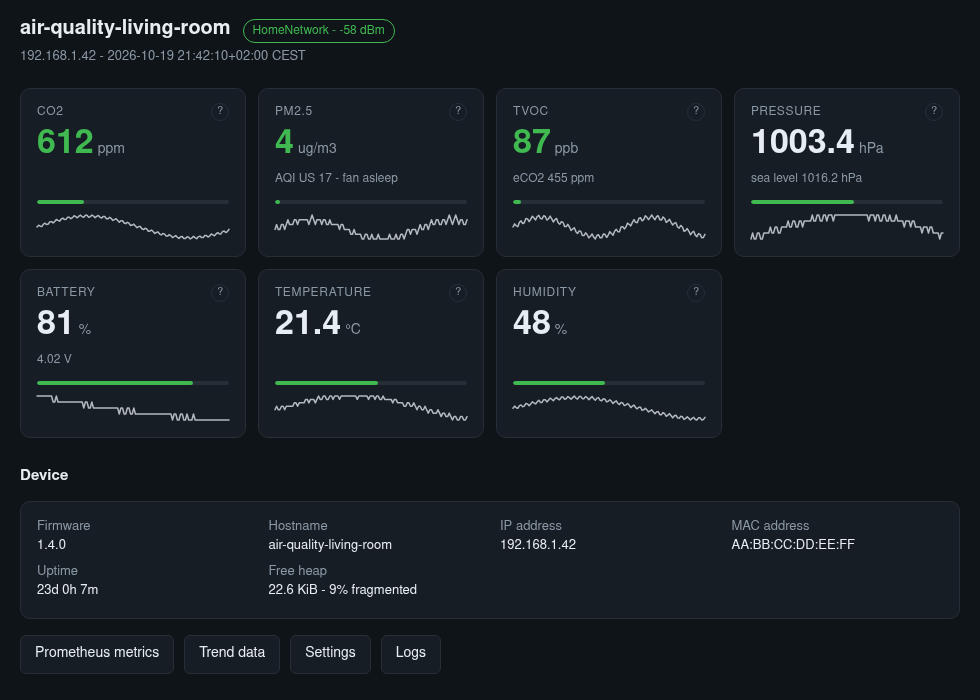The image size is (980, 700).
Task: Click the Device section heading
Action: (44, 475)
